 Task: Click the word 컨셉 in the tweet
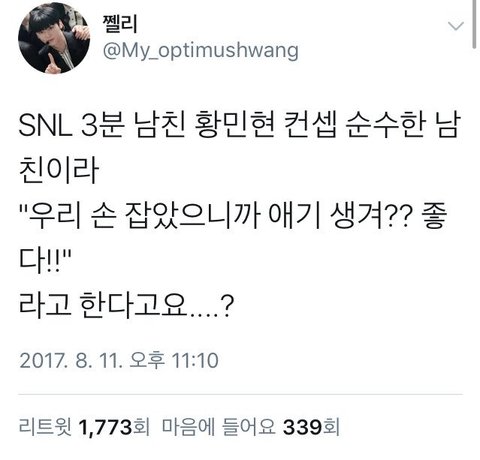click(x=310, y=126)
